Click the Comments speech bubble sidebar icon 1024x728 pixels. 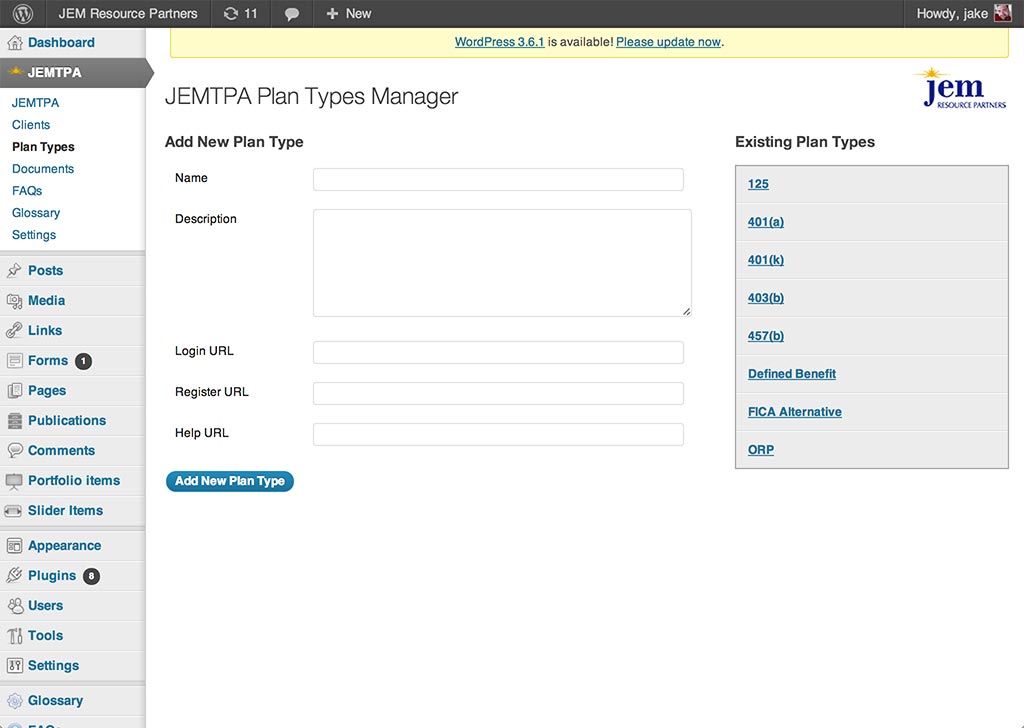click(x=14, y=451)
